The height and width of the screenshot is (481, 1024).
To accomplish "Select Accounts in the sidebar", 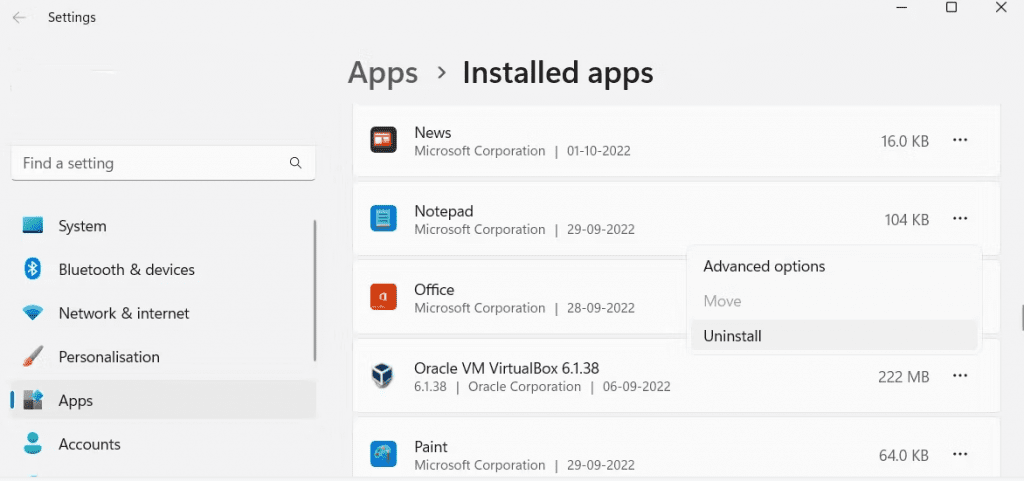I will point(89,444).
